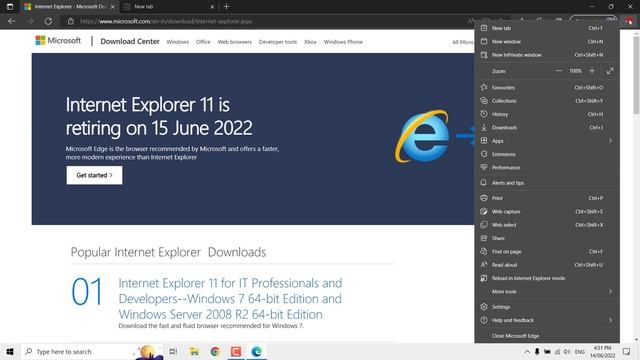Open the Web browsers navigation link
Viewport: 640px width, 360px height.
tap(235, 42)
